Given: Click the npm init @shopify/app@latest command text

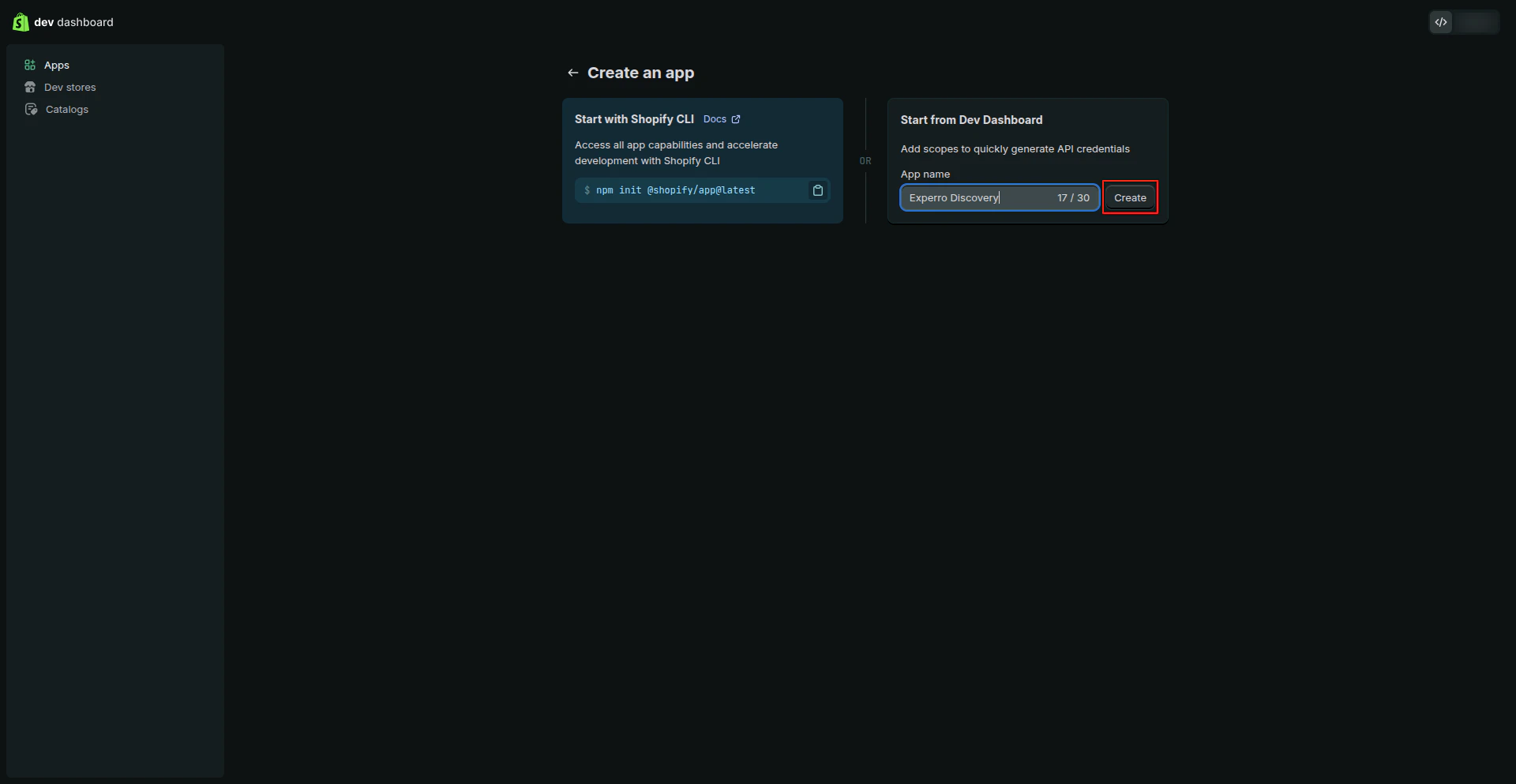Looking at the screenshot, I should tap(675, 190).
